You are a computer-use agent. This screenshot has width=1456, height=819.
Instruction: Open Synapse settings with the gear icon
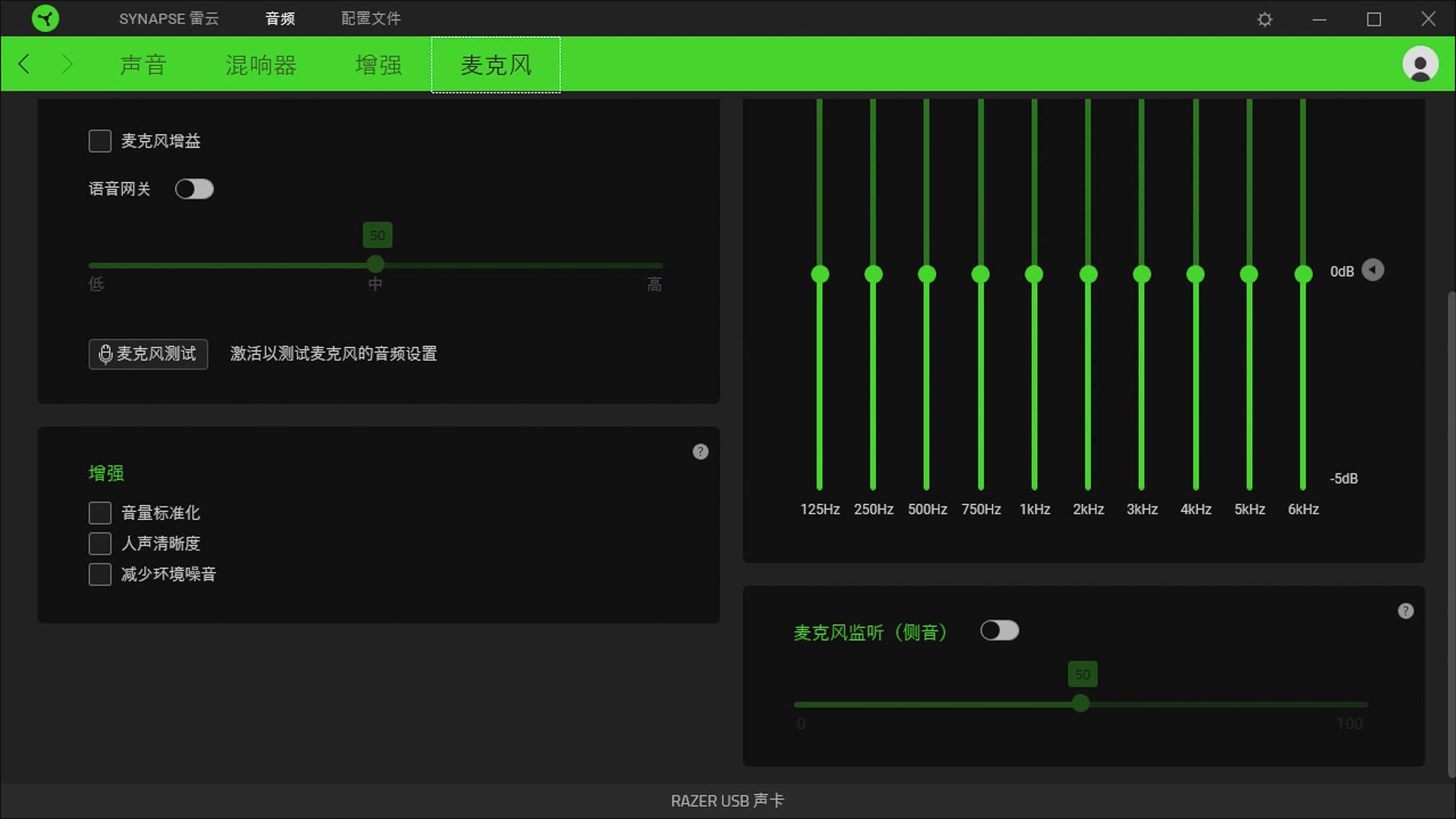(x=1263, y=17)
